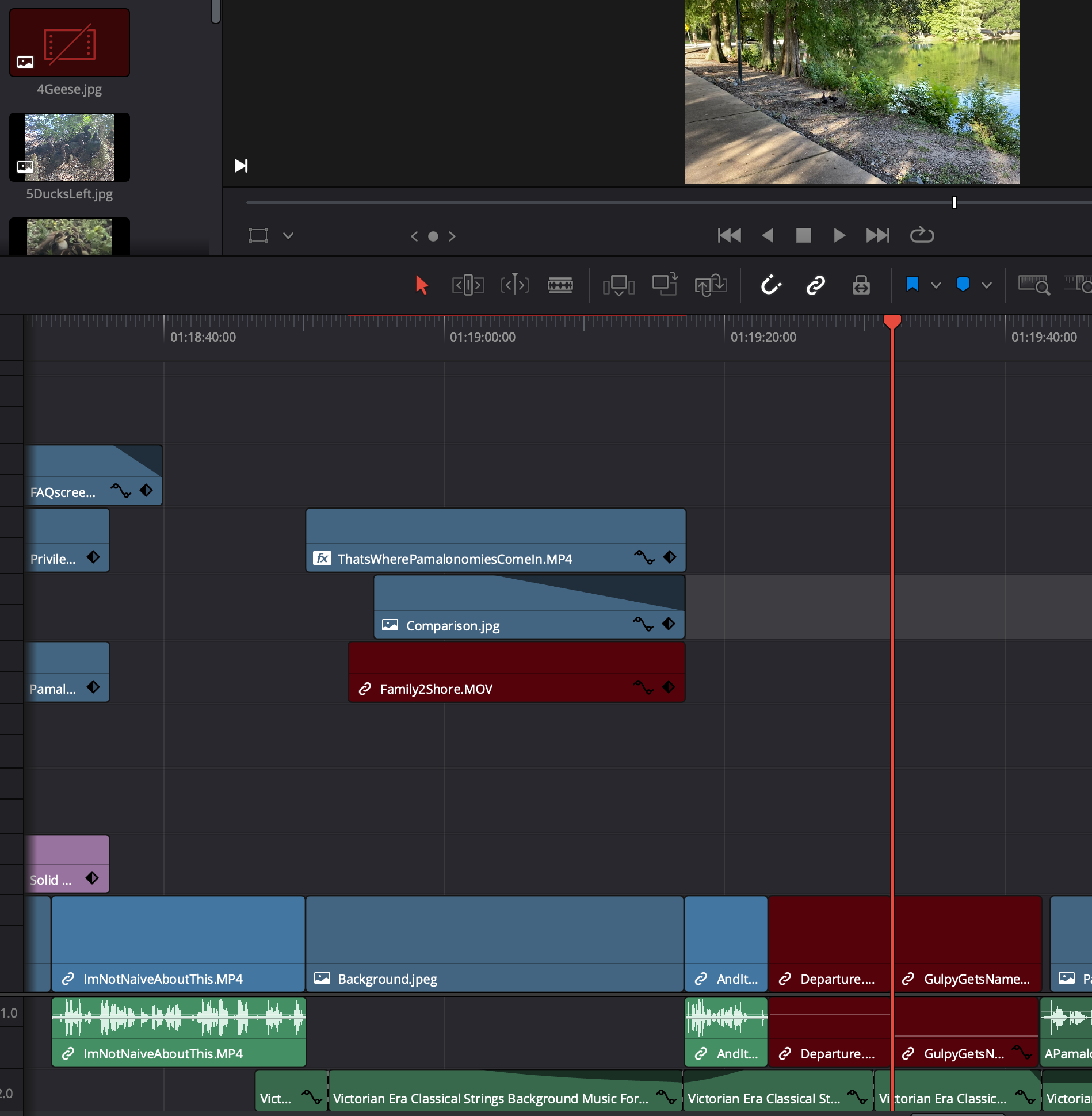Add a blue flag to the clip
This screenshot has width=1092, height=1116.
[912, 284]
